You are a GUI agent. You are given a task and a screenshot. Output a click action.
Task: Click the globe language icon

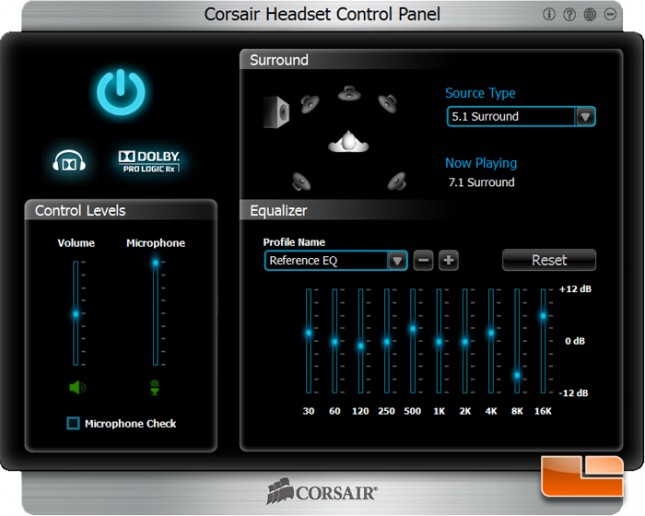(590, 14)
